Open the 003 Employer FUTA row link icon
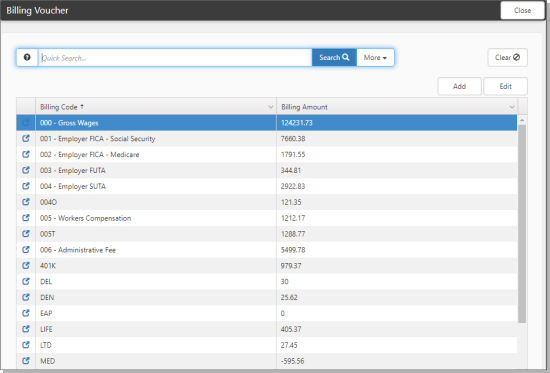550x373 pixels. (26, 170)
